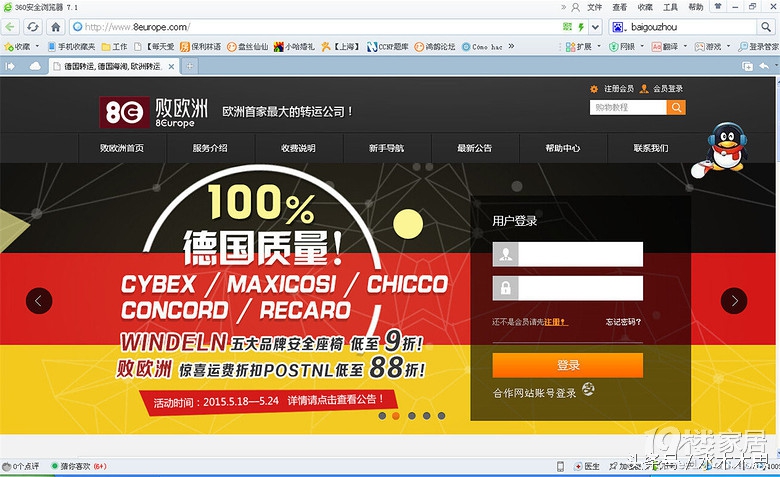Close the 德国转运 tab
Image resolution: width=780 pixels, height=477 pixels.
171,66
